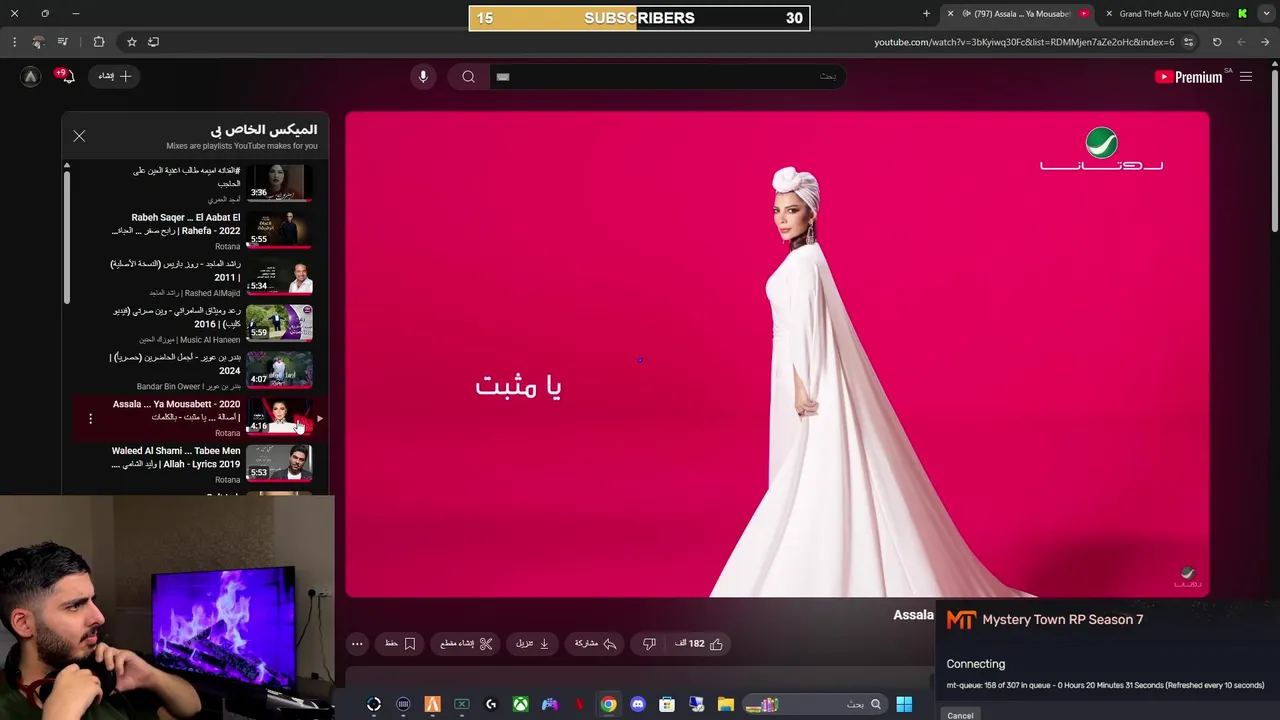Viewport: 1280px width, 720px height.
Task: Open Netflix from the taskbar
Action: [x=579, y=705]
